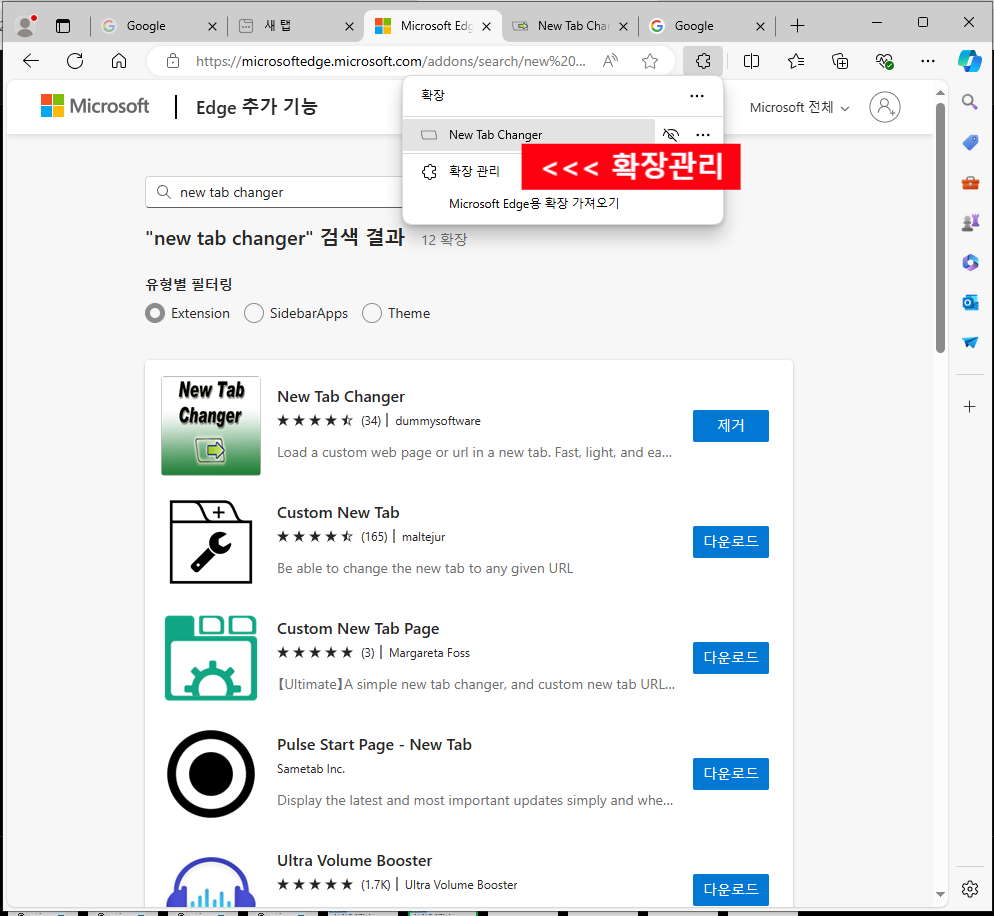Open the Edge 추가 기능 home link
Image resolution: width=994 pixels, height=916 pixels.
256,106
